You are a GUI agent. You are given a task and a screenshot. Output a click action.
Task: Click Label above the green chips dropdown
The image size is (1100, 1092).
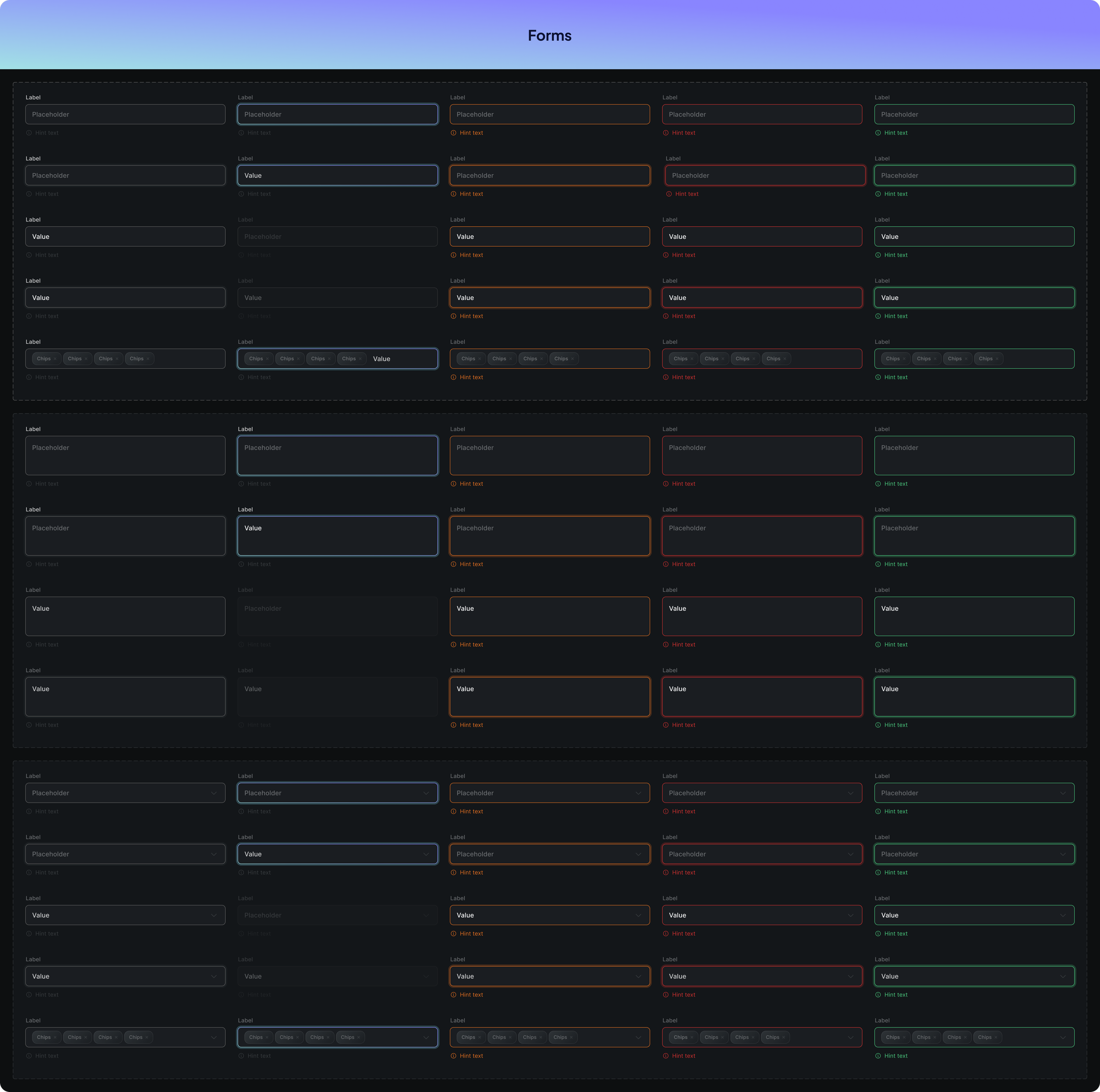tap(882, 1020)
